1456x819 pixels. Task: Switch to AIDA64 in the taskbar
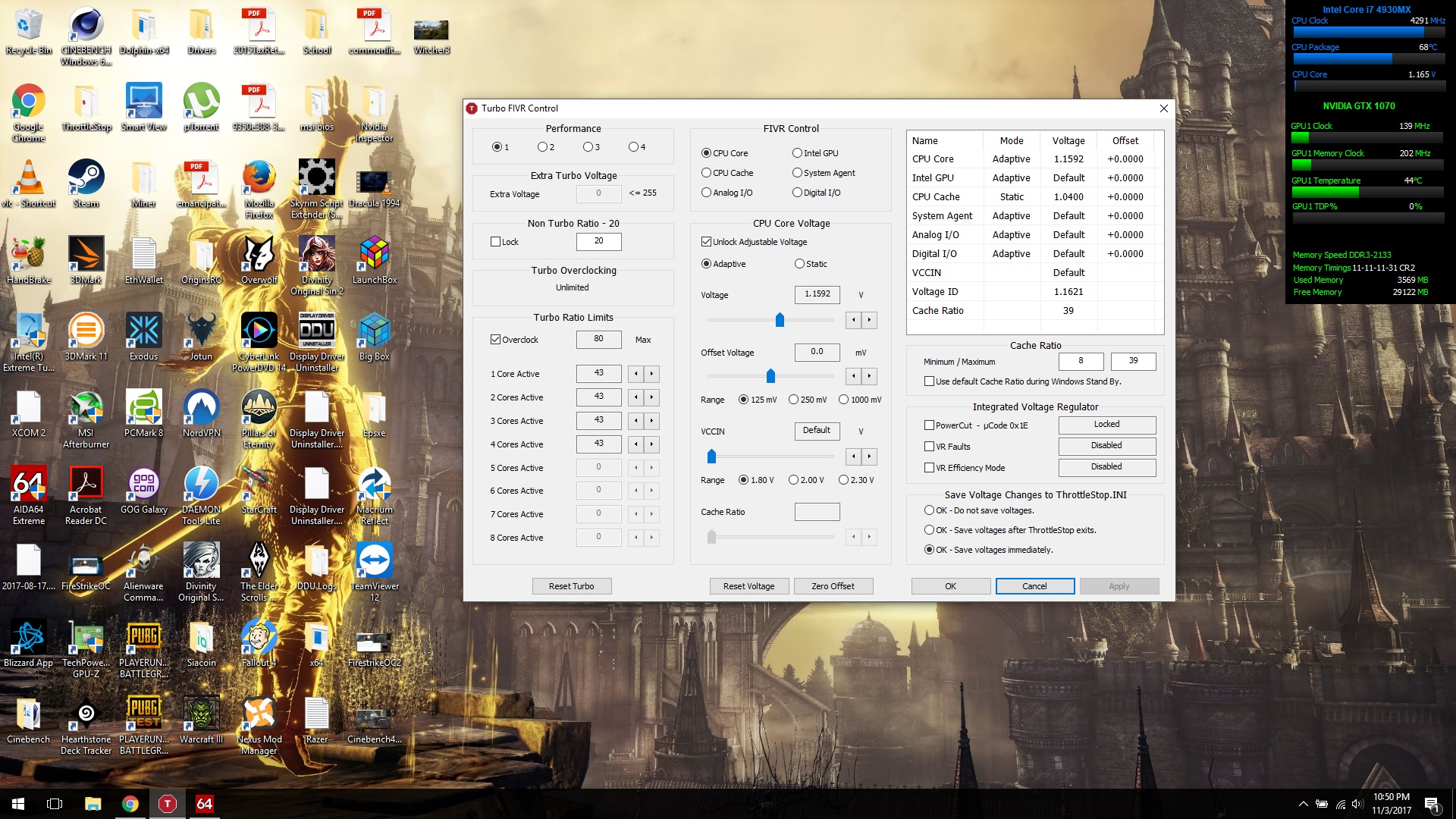click(x=204, y=804)
